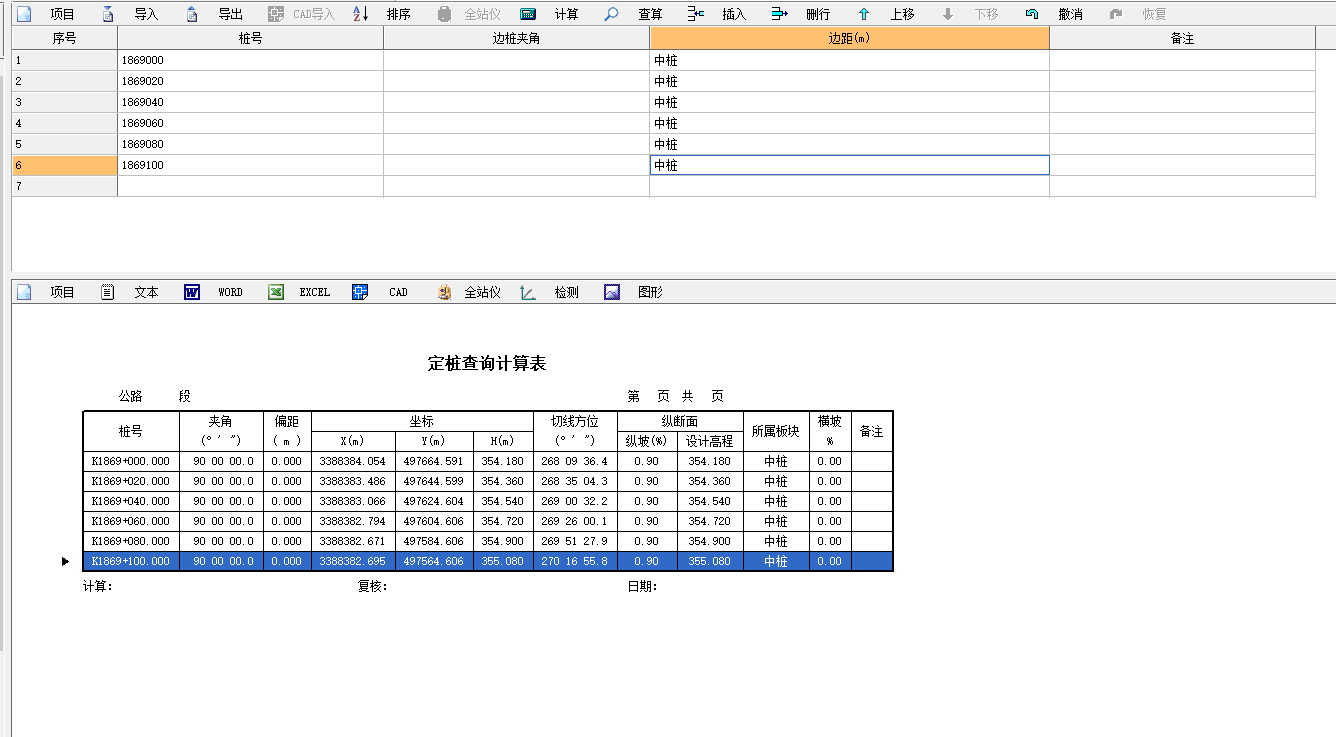Click the empty 桩号 cell in row 7

pos(250,186)
